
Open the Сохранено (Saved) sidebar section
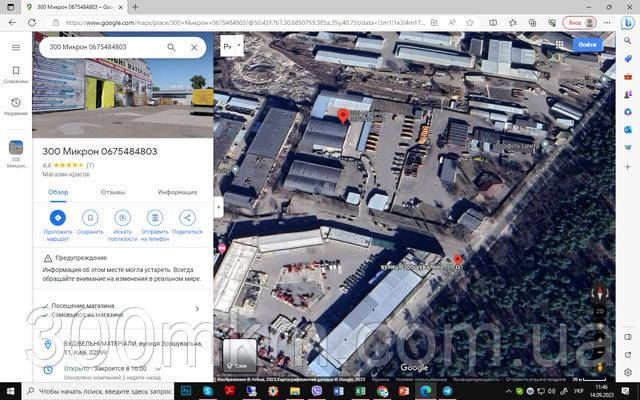[16, 75]
